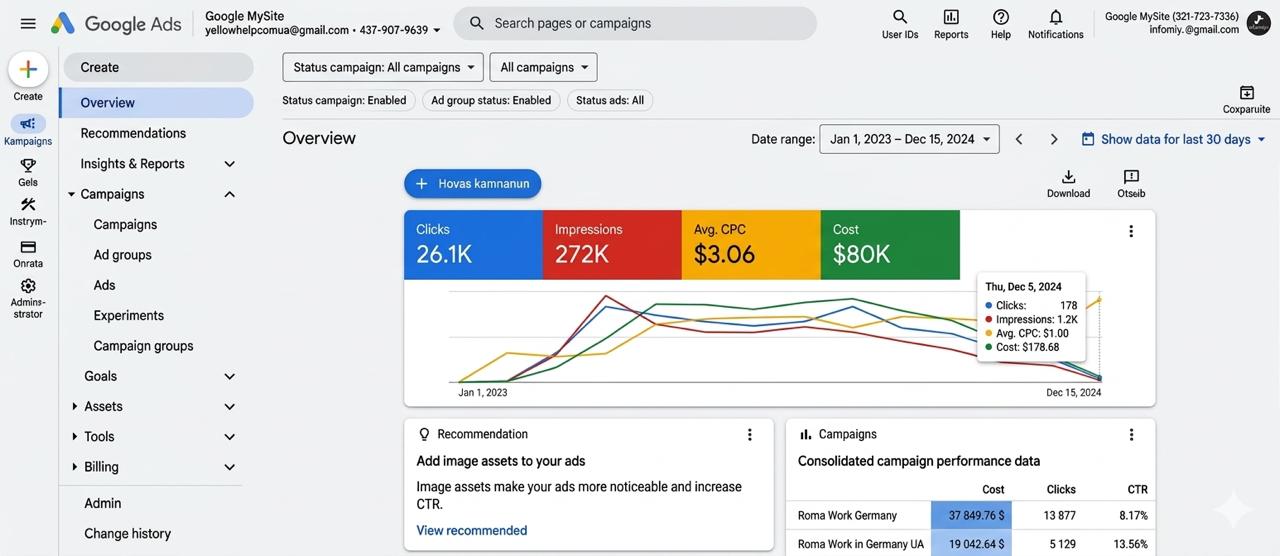This screenshot has width=1280, height=556.
Task: Select the Gels trophy icon
Action: tap(28, 165)
